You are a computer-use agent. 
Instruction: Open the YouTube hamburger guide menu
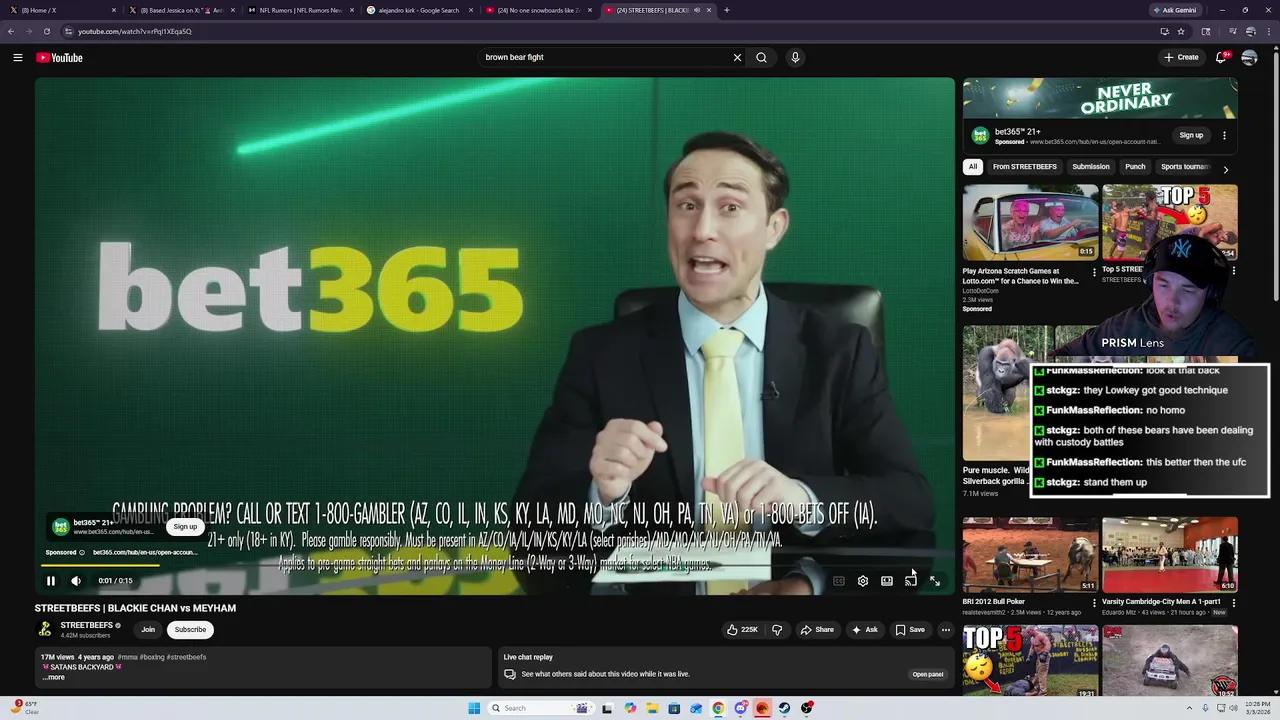[17, 57]
